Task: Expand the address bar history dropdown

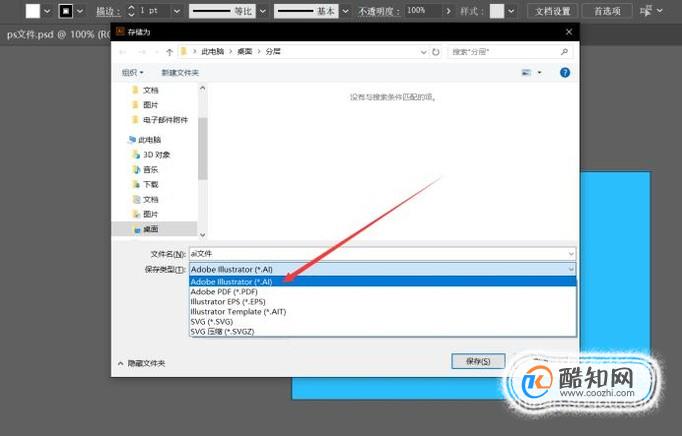Action: [424, 52]
